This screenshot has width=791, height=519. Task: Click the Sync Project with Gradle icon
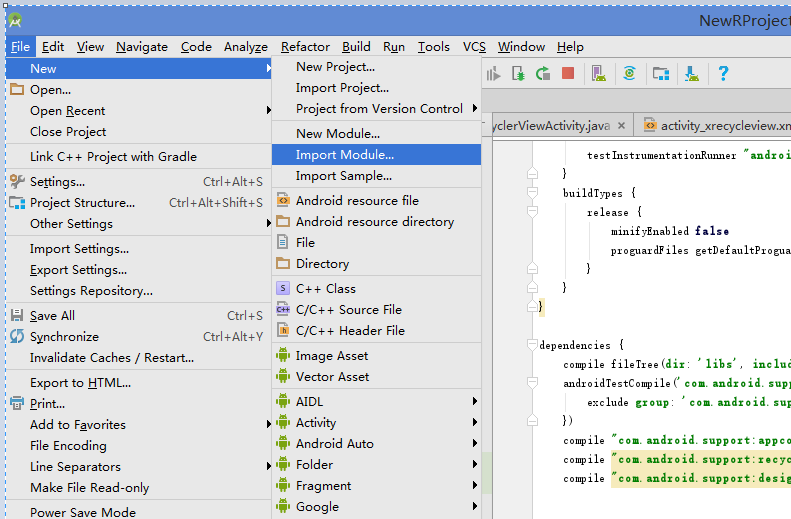(x=629, y=73)
